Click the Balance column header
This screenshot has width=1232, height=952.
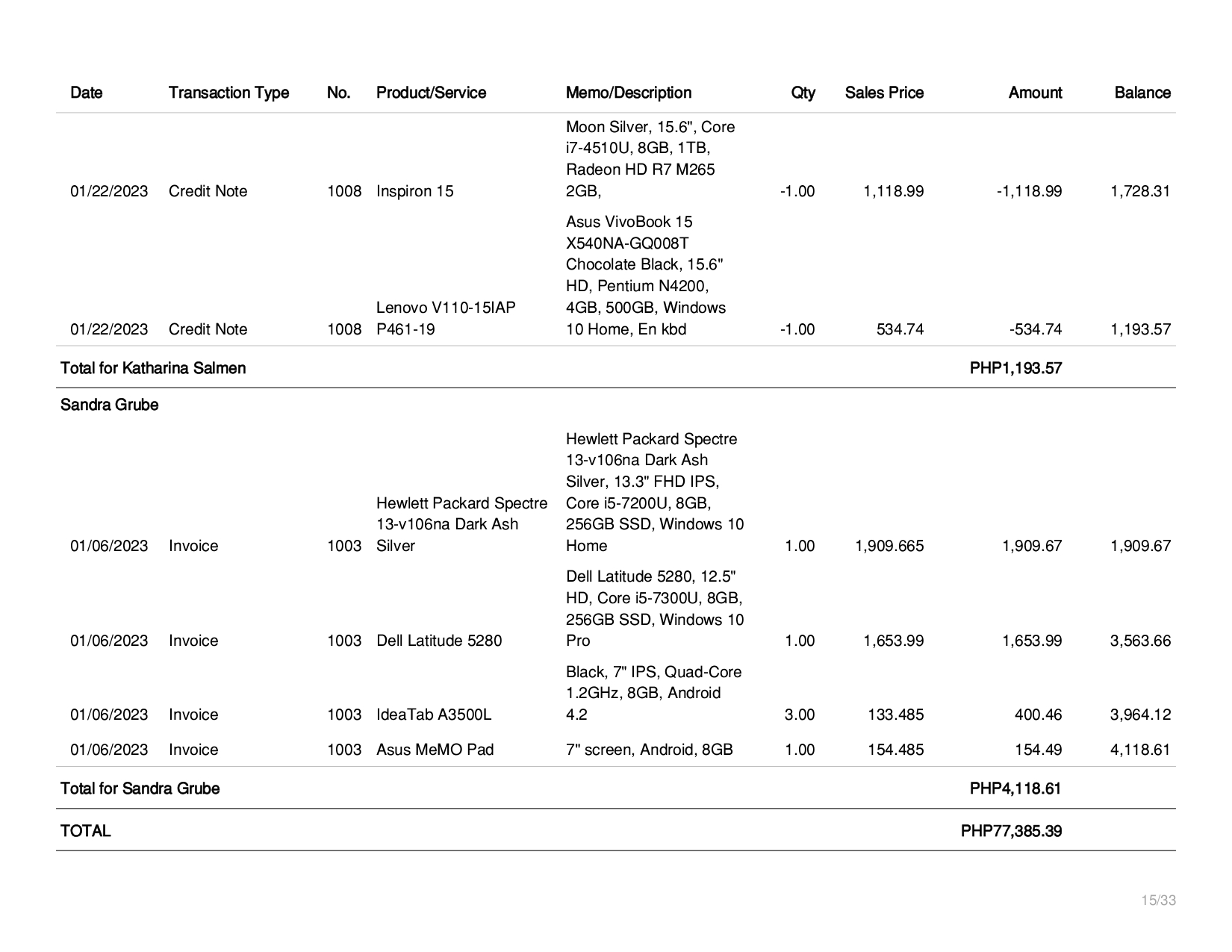(1142, 93)
